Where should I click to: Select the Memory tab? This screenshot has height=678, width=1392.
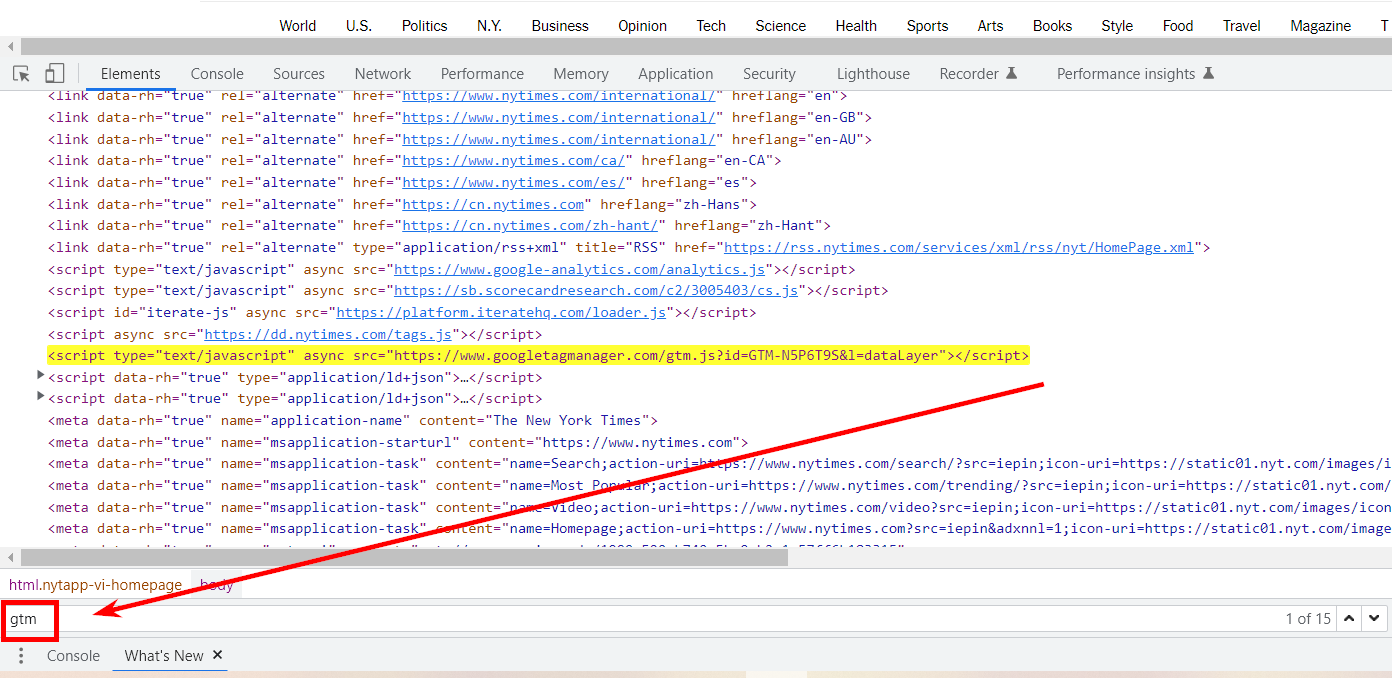click(x=581, y=74)
